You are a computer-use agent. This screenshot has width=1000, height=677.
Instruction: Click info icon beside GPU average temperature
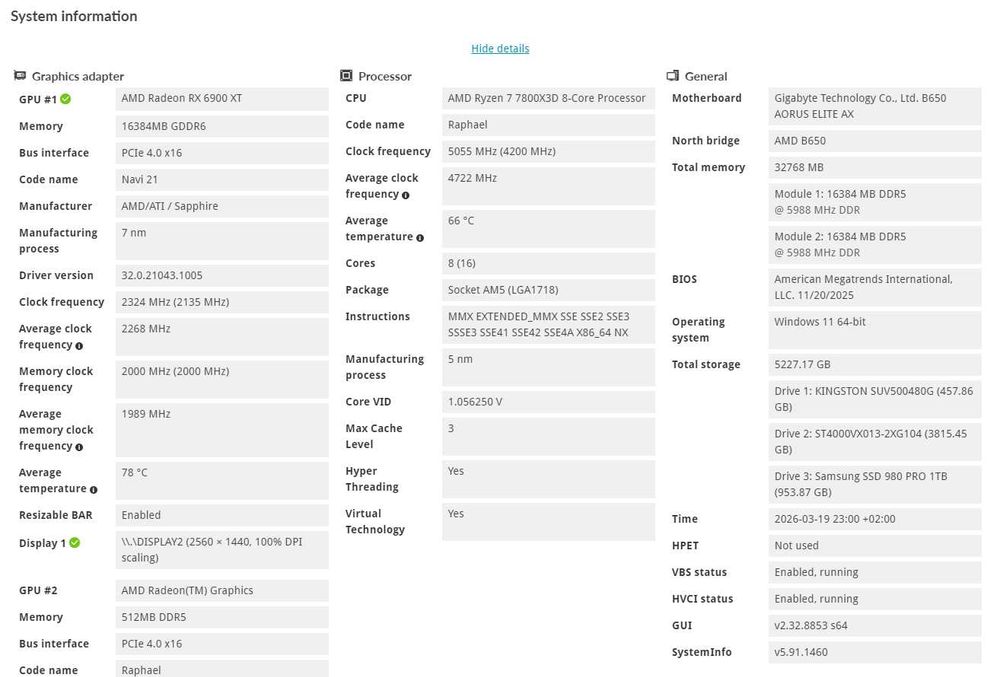(x=93, y=490)
